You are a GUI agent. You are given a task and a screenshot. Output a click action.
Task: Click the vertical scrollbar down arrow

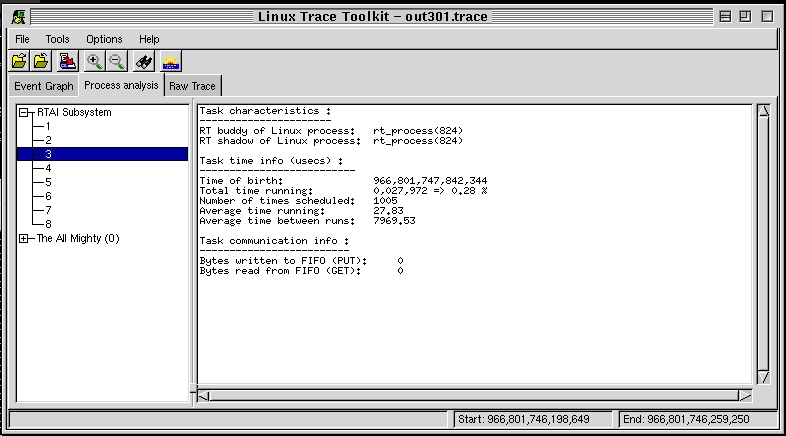(x=763, y=377)
